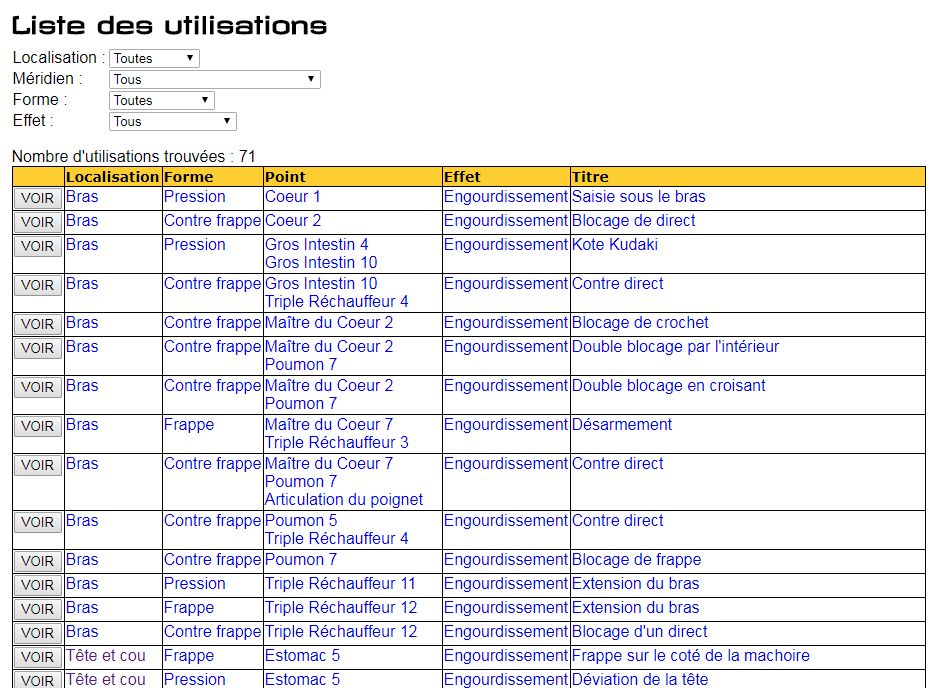Viewport: 942px width, 688px height.
Task: Select the Triple Réchauffeur 11 link
Action: pos(340,584)
